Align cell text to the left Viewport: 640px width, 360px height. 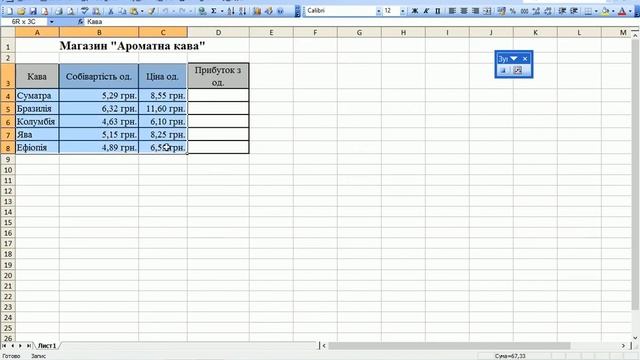pos(452,11)
